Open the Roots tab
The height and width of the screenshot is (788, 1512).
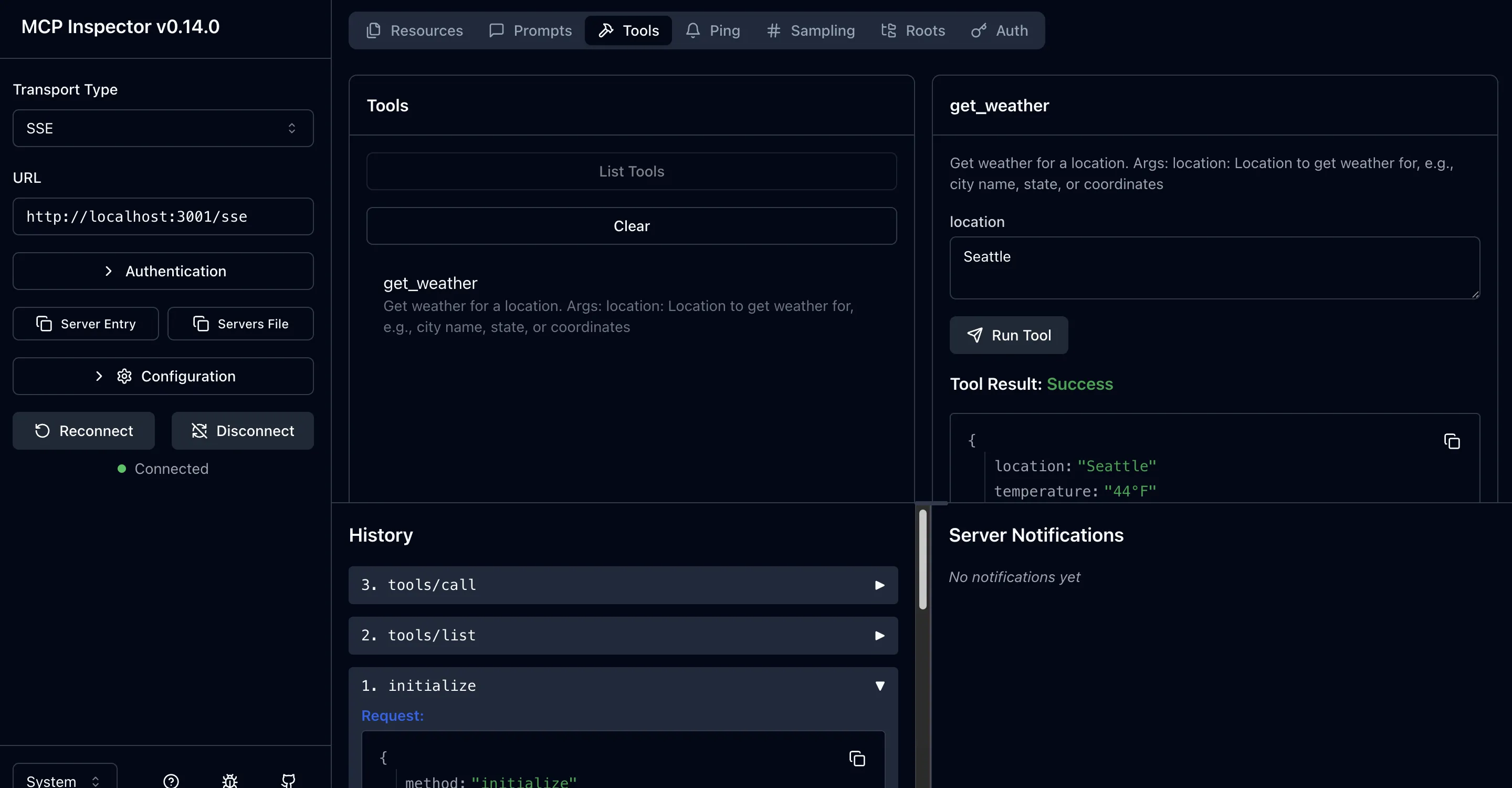pos(913,30)
